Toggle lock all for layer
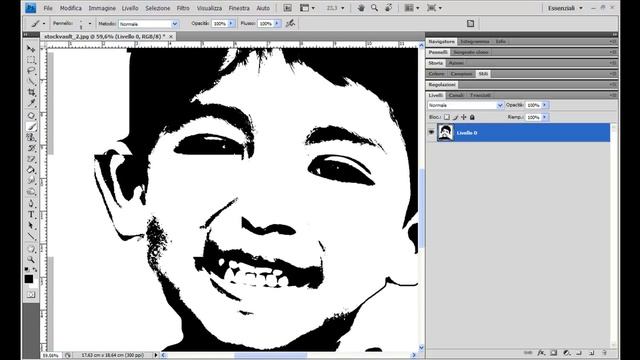The image size is (640, 360). (x=472, y=117)
